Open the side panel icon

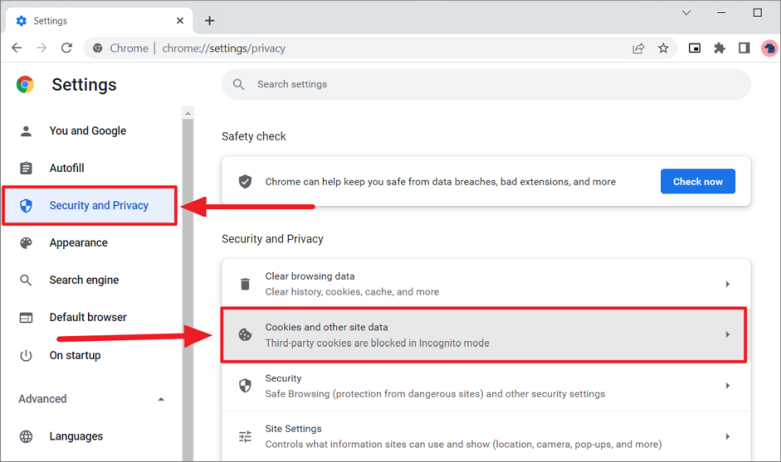tap(744, 48)
